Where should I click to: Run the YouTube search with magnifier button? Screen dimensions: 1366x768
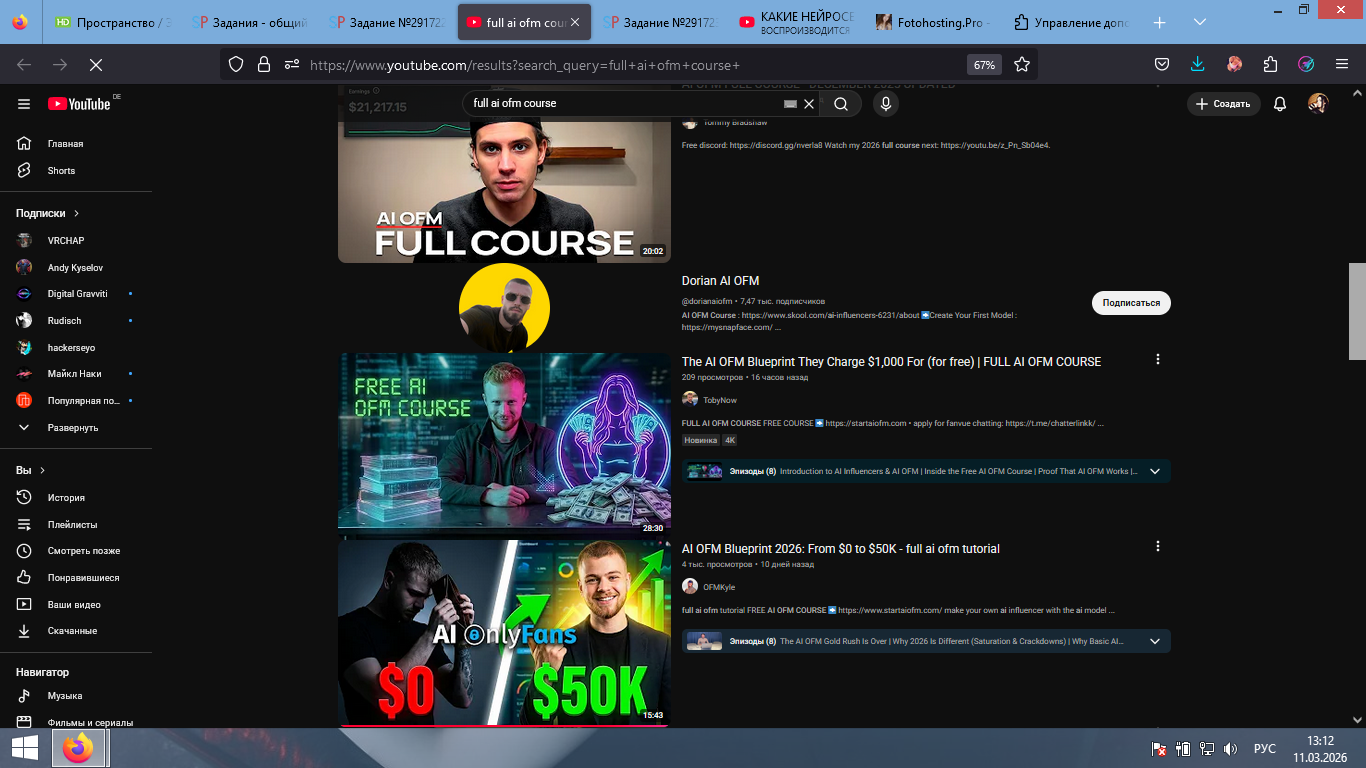841,104
